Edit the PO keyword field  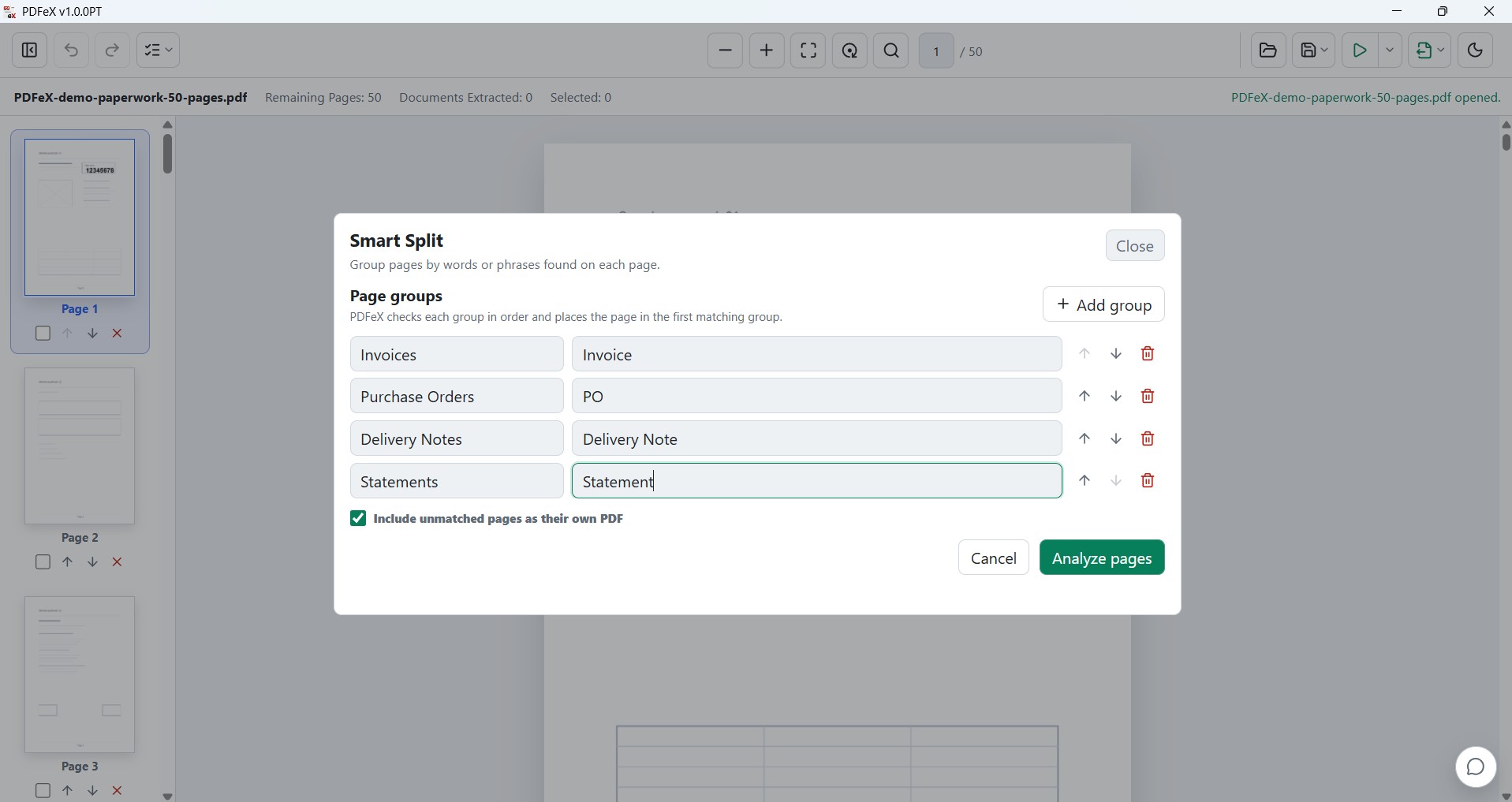coord(816,396)
